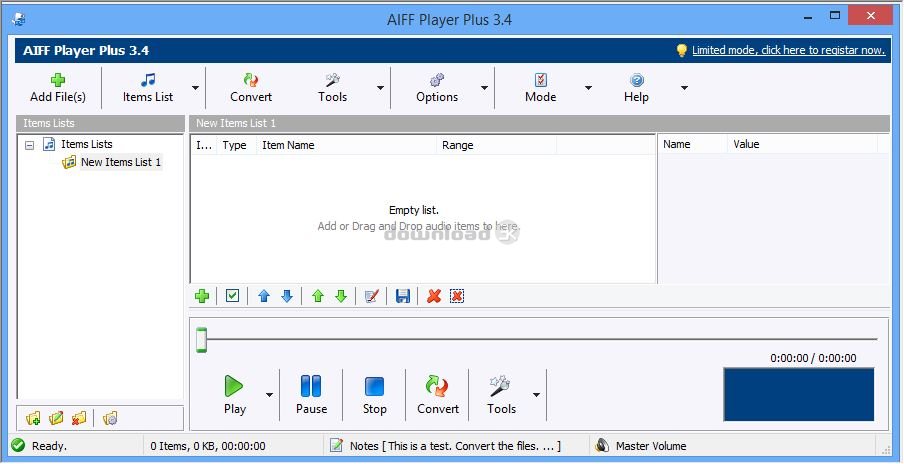Click the red X delete item icon
This screenshot has height=464, width=904.
click(x=434, y=296)
